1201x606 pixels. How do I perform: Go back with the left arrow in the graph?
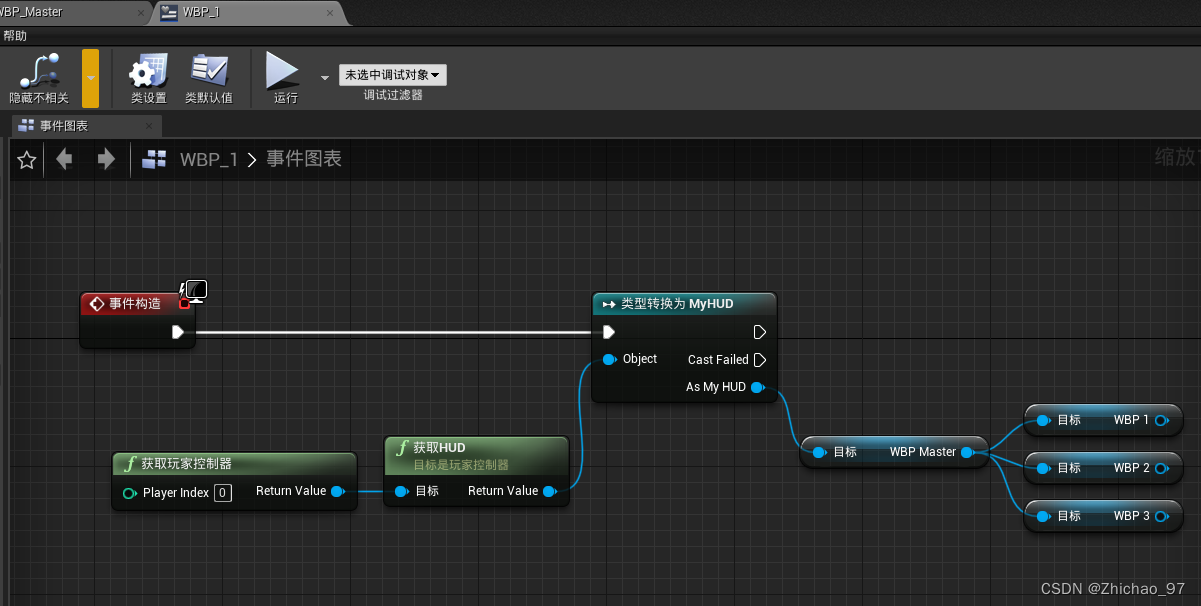click(65, 159)
